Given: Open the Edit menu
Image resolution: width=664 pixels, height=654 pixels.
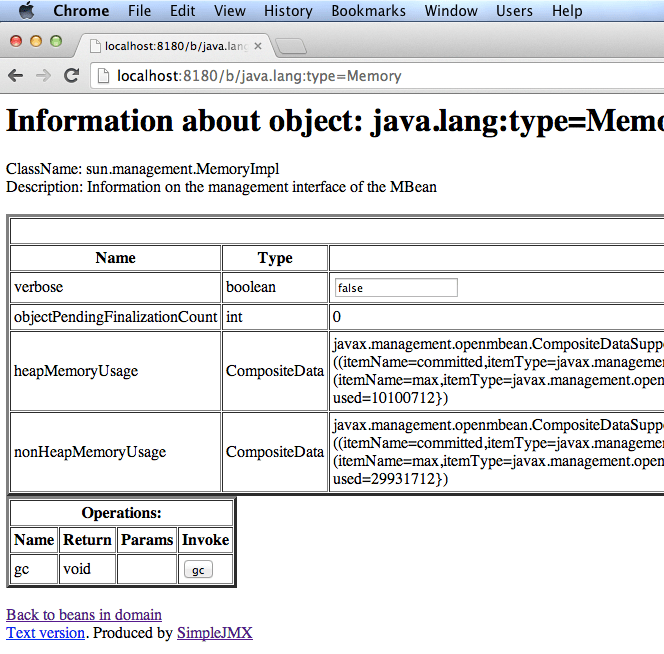Looking at the screenshot, I should click(x=183, y=11).
